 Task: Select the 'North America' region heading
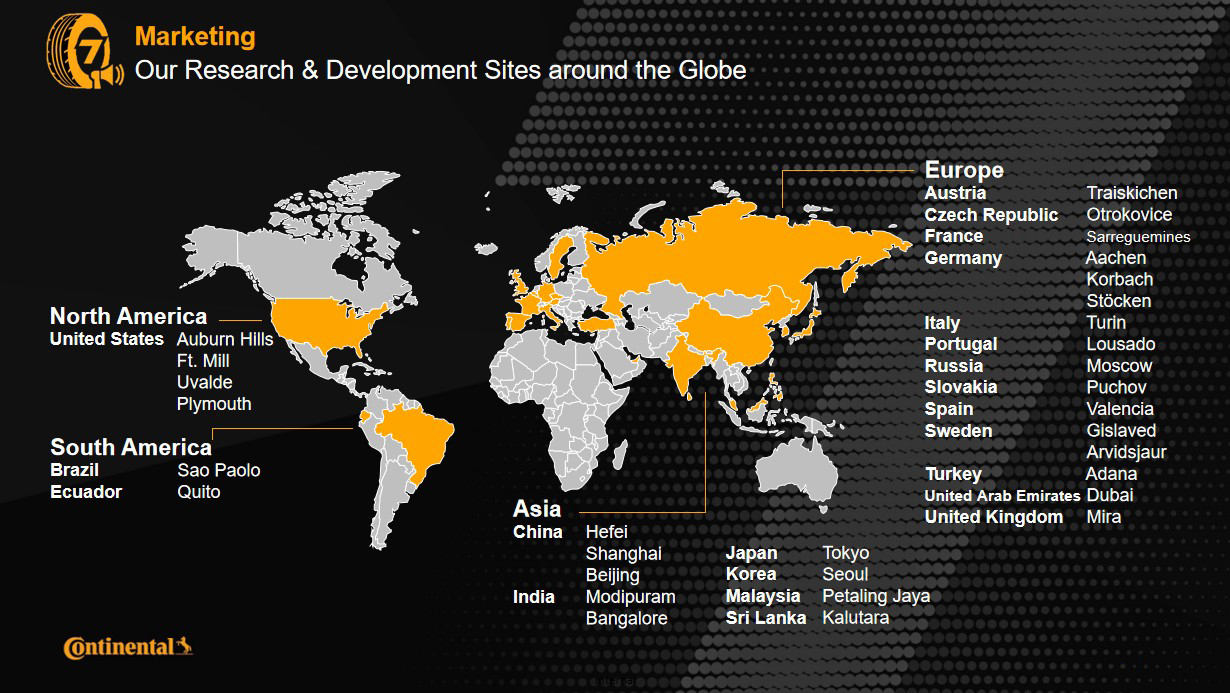pos(129,317)
